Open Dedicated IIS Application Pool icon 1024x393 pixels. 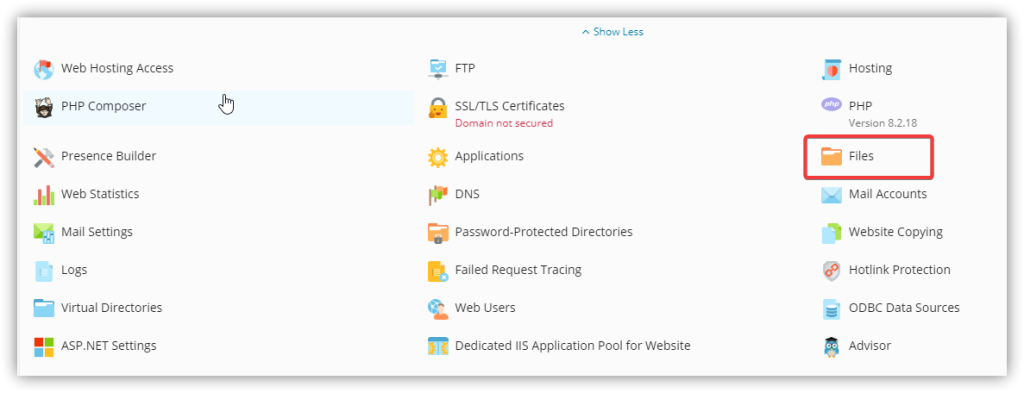click(438, 347)
